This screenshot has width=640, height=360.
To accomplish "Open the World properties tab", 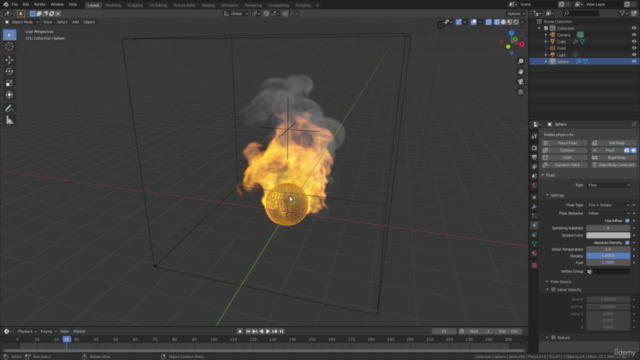I will (534, 185).
